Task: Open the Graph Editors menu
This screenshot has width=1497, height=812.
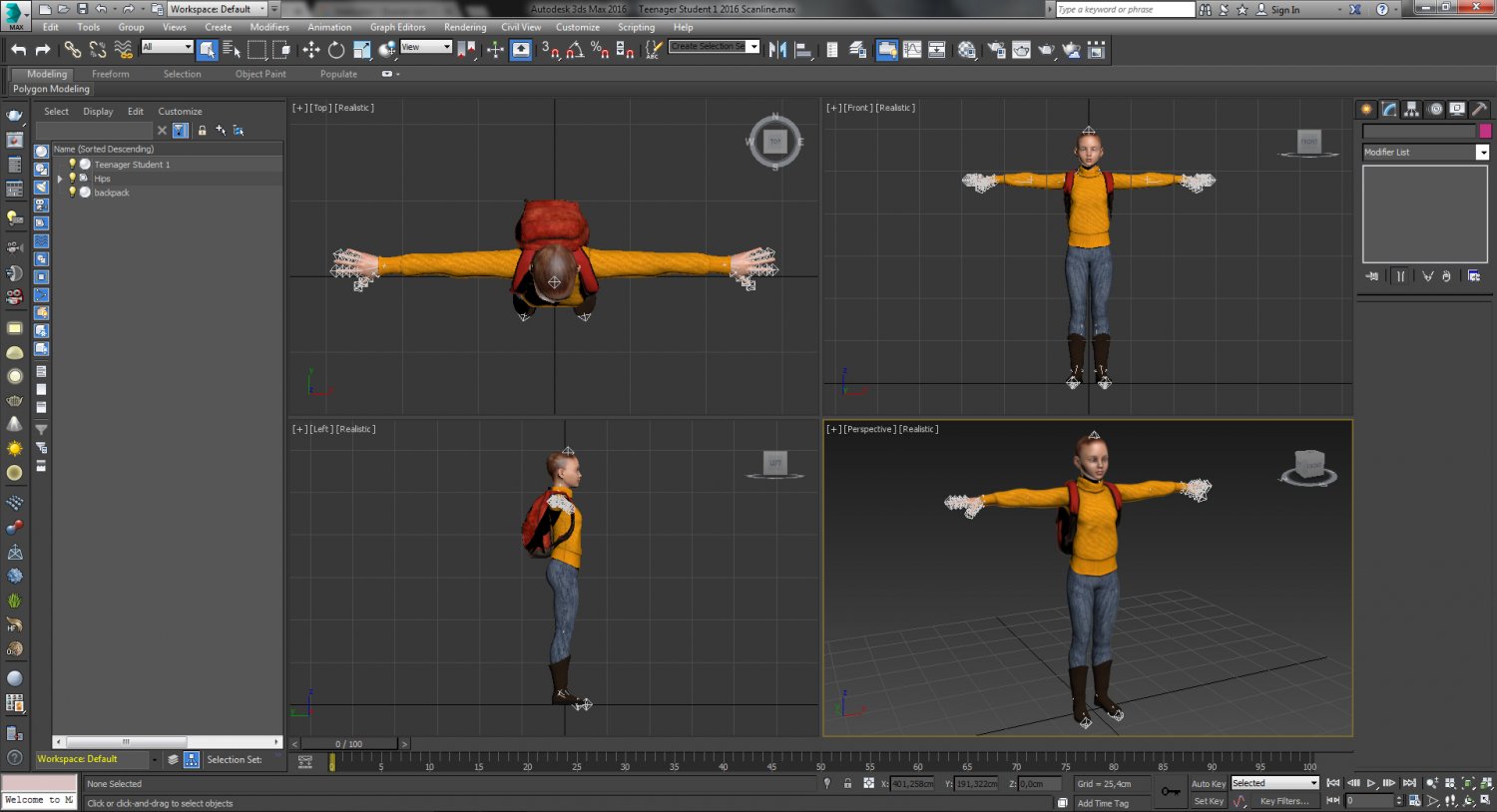Action: 397,27
